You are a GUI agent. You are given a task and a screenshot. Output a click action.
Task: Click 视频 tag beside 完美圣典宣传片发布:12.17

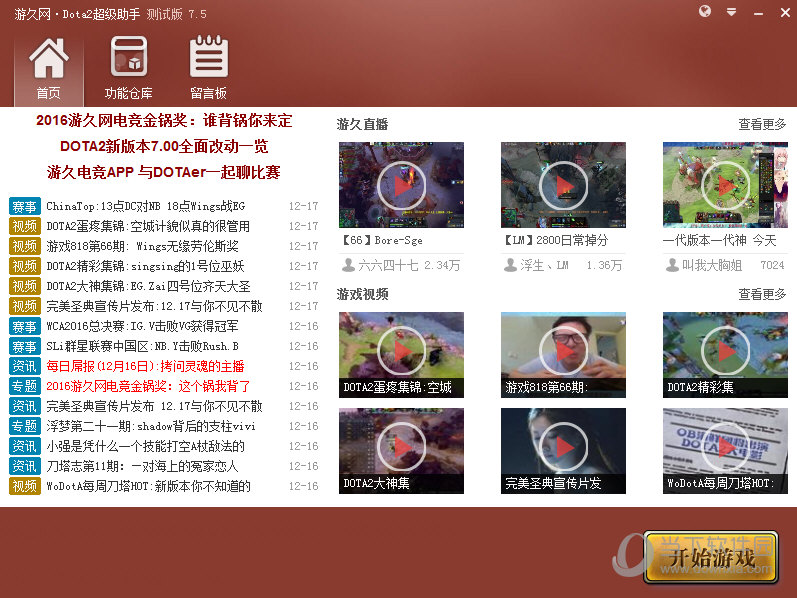24,306
